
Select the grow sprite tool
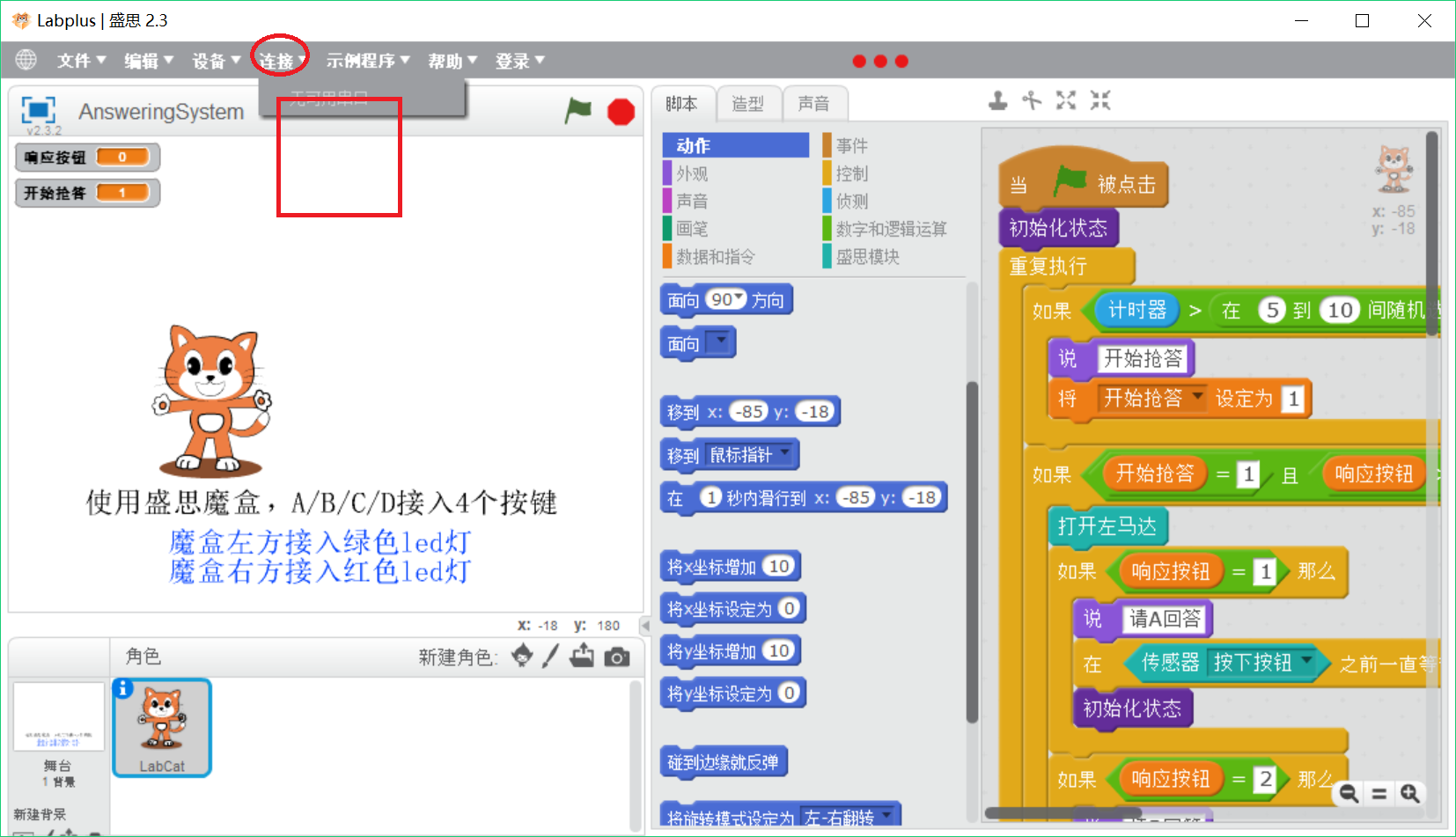pyautogui.click(x=1066, y=100)
